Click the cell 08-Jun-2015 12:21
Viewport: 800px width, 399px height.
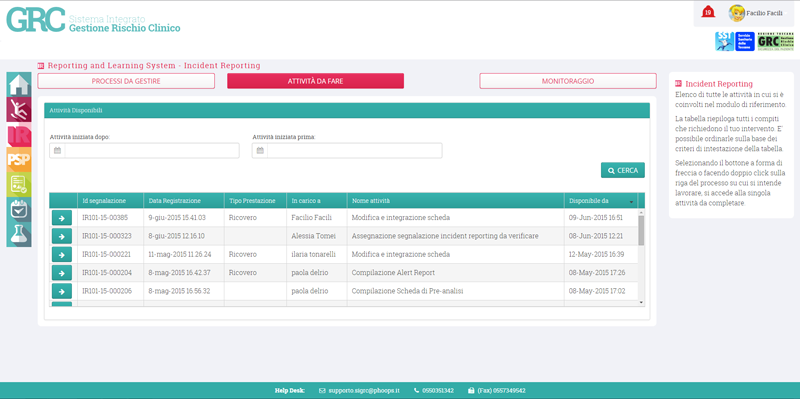click(x=601, y=236)
